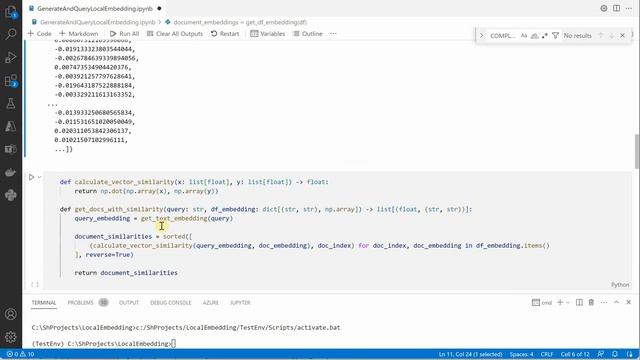Switch to the OUTPUT tab
Screen dimensions: 640x360
point(129,302)
